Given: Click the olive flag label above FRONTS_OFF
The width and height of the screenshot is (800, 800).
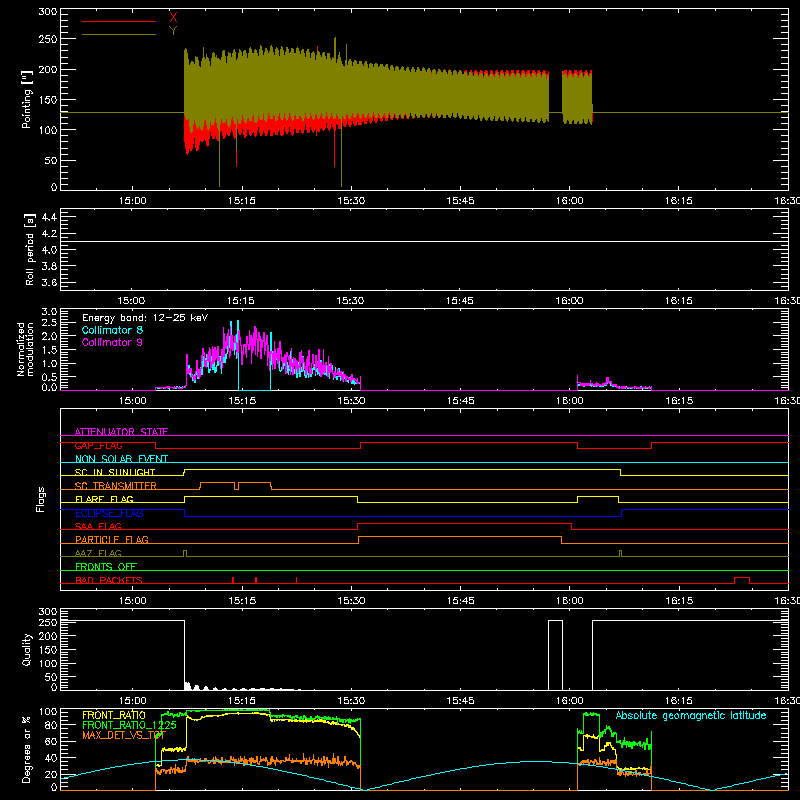Looking at the screenshot, I should [x=98, y=553].
